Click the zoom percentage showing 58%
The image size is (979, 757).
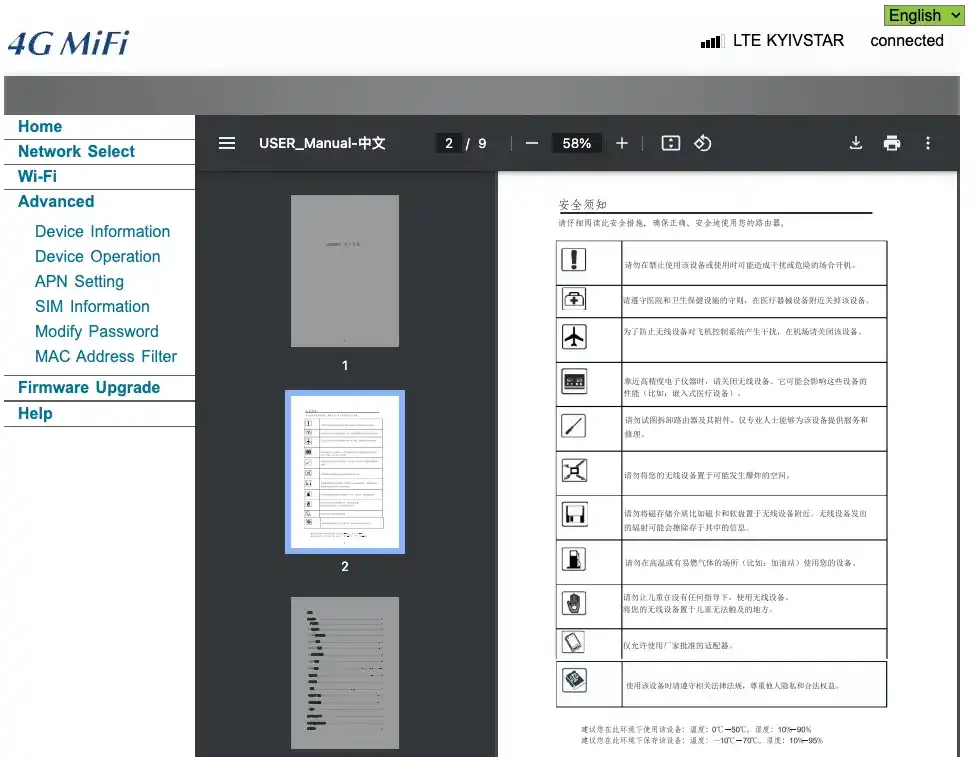(576, 143)
